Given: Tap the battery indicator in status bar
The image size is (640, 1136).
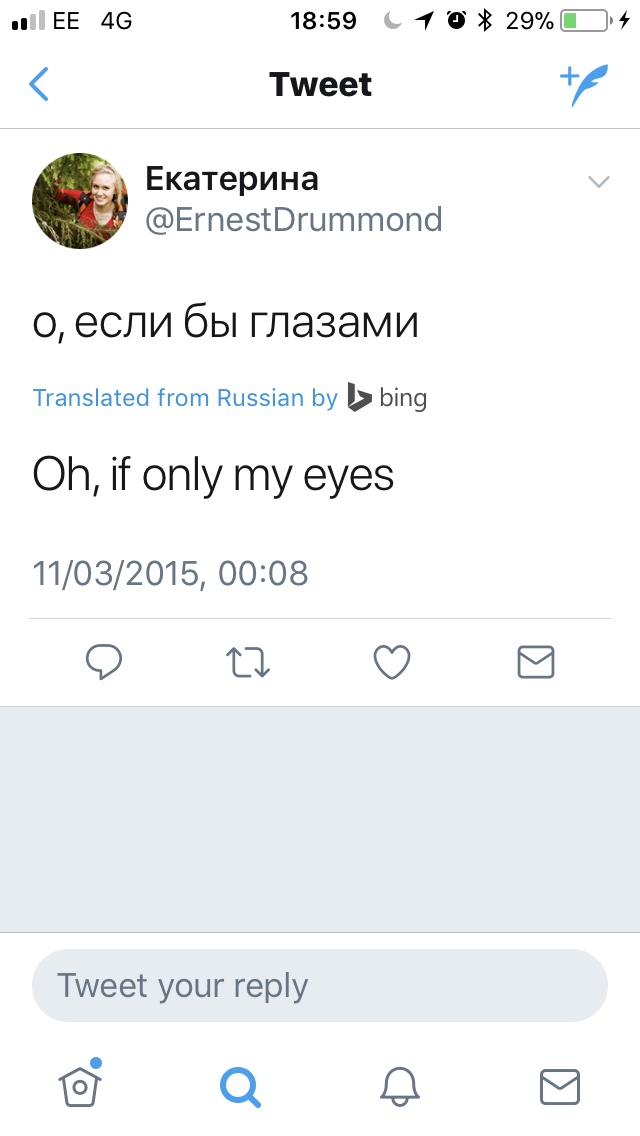Looking at the screenshot, I should (x=586, y=20).
